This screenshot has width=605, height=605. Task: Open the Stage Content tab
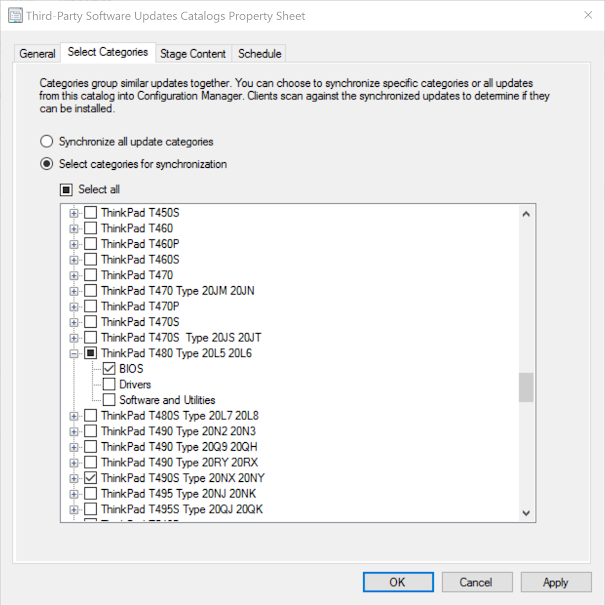click(x=193, y=54)
